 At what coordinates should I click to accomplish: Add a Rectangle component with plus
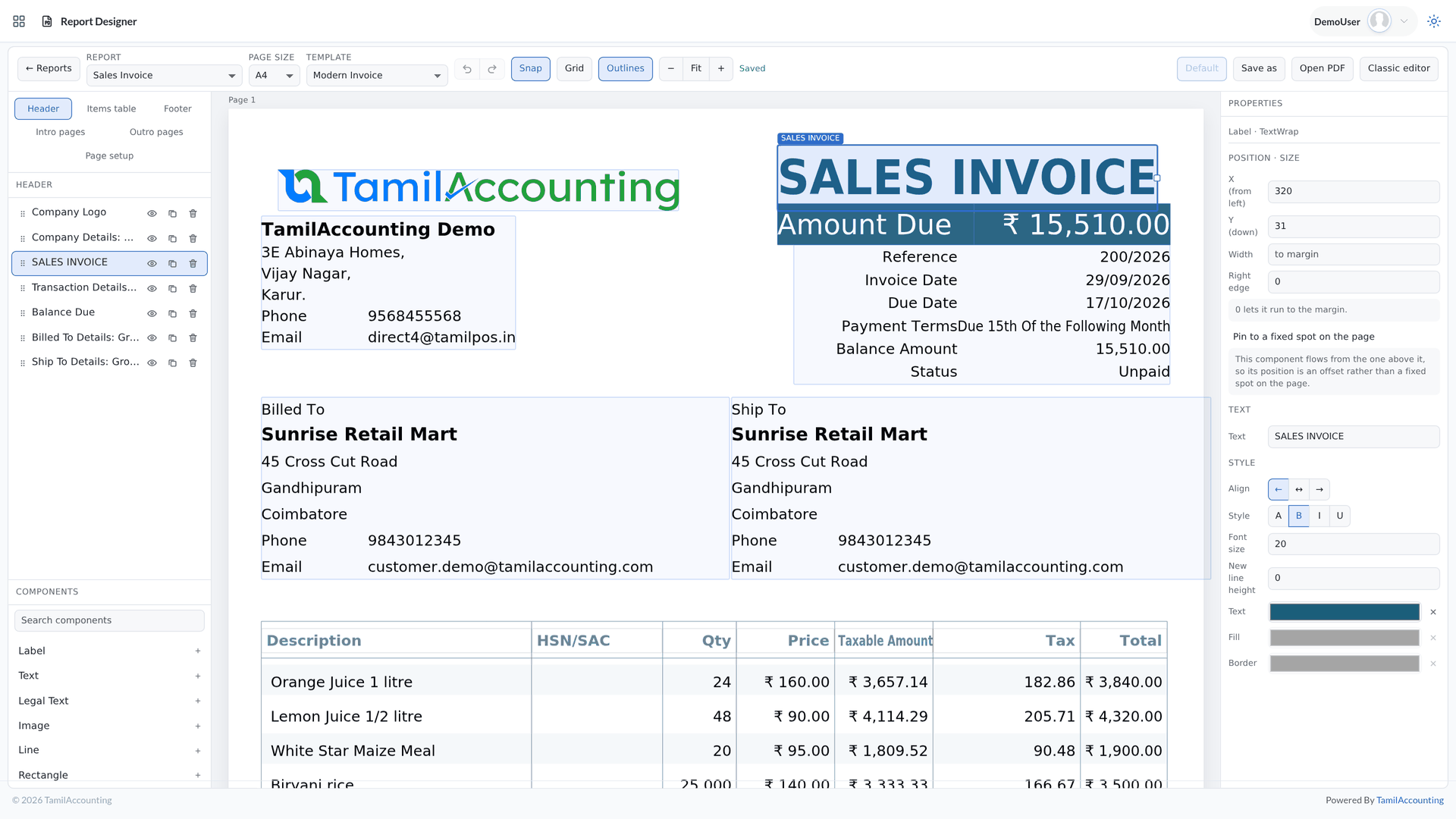coord(198,776)
